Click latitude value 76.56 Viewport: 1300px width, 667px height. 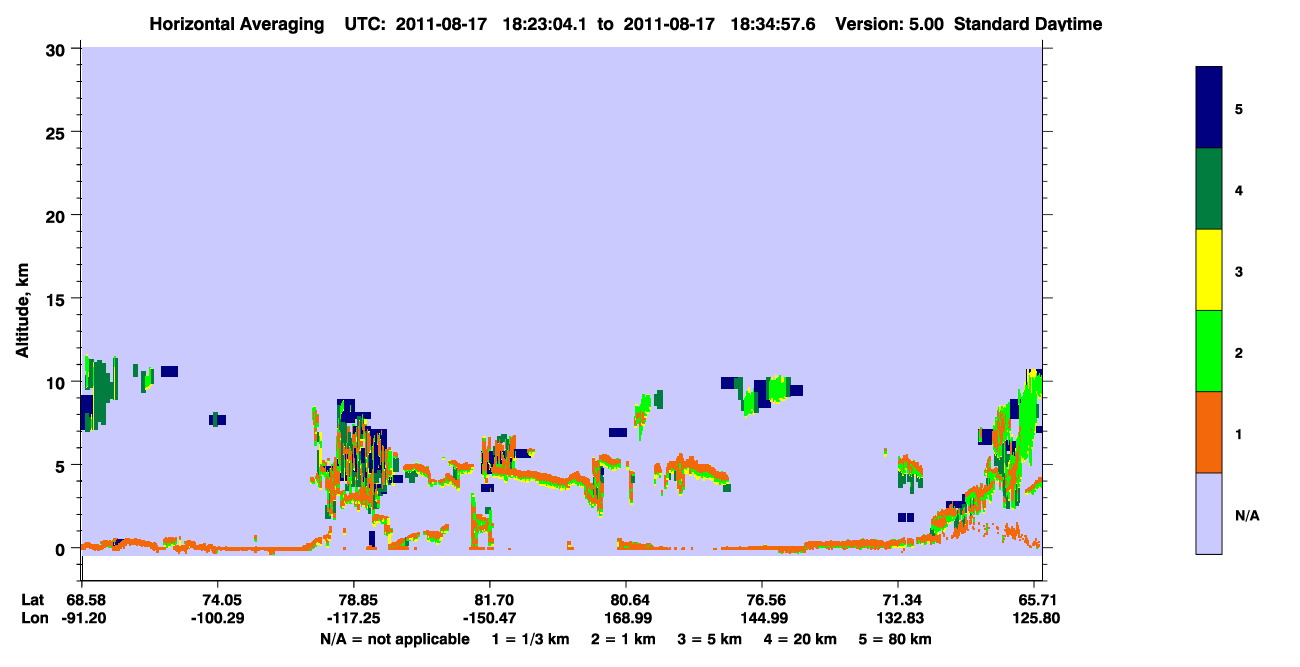763,600
